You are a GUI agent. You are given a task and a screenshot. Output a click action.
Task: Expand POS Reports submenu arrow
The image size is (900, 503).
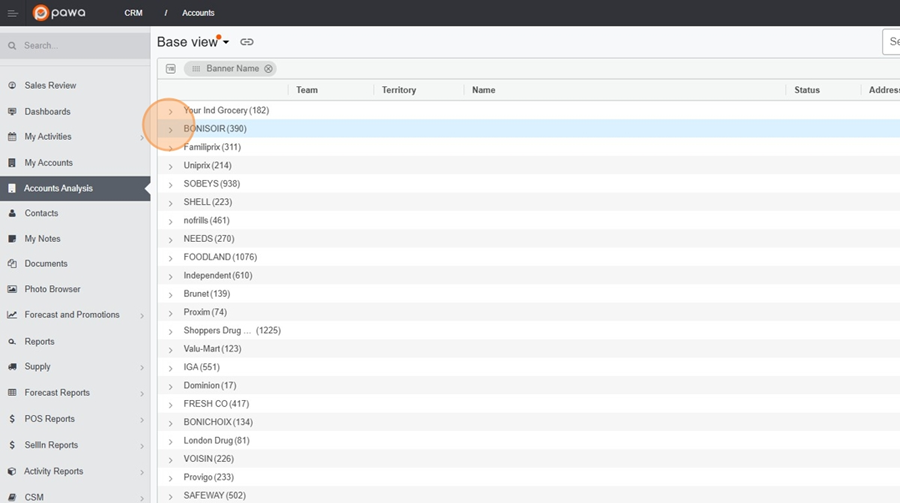coord(142,420)
